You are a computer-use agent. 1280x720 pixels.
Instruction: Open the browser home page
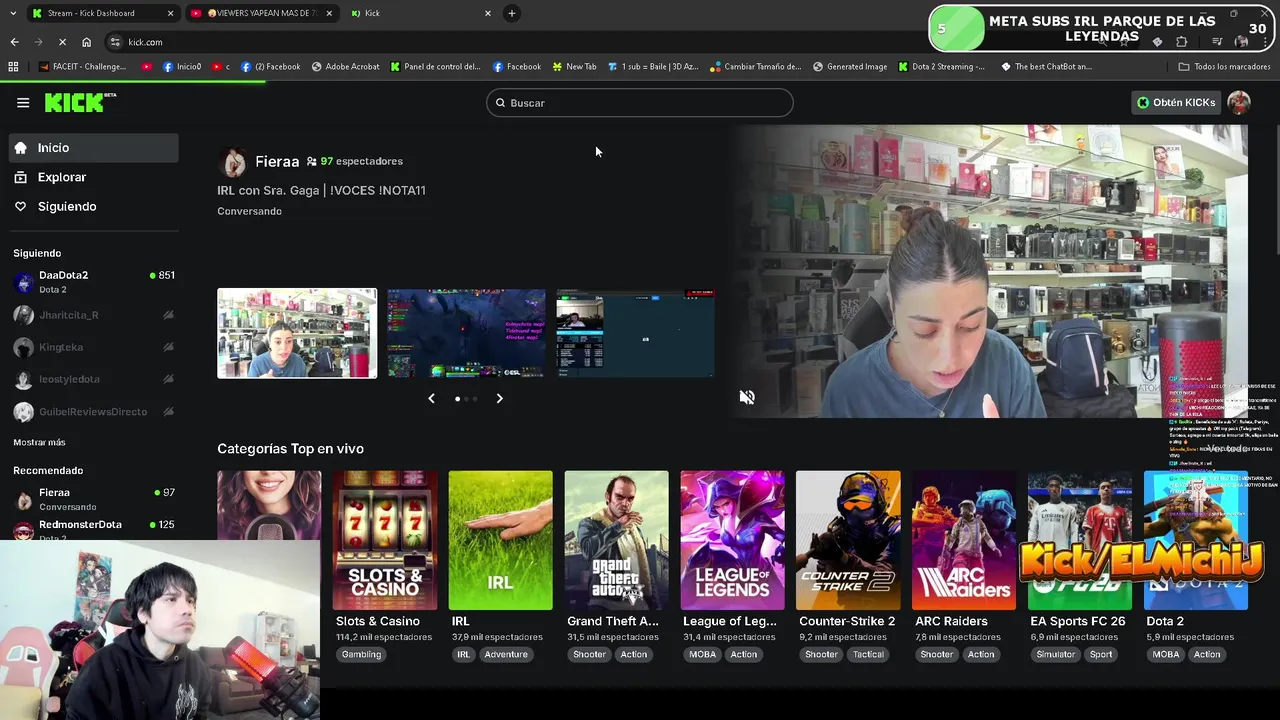(86, 42)
